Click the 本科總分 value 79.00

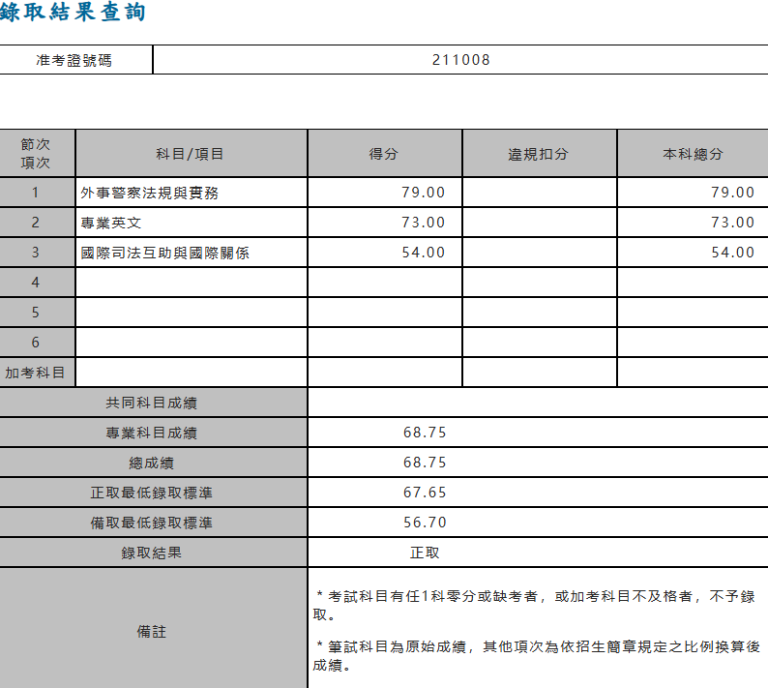click(x=733, y=192)
